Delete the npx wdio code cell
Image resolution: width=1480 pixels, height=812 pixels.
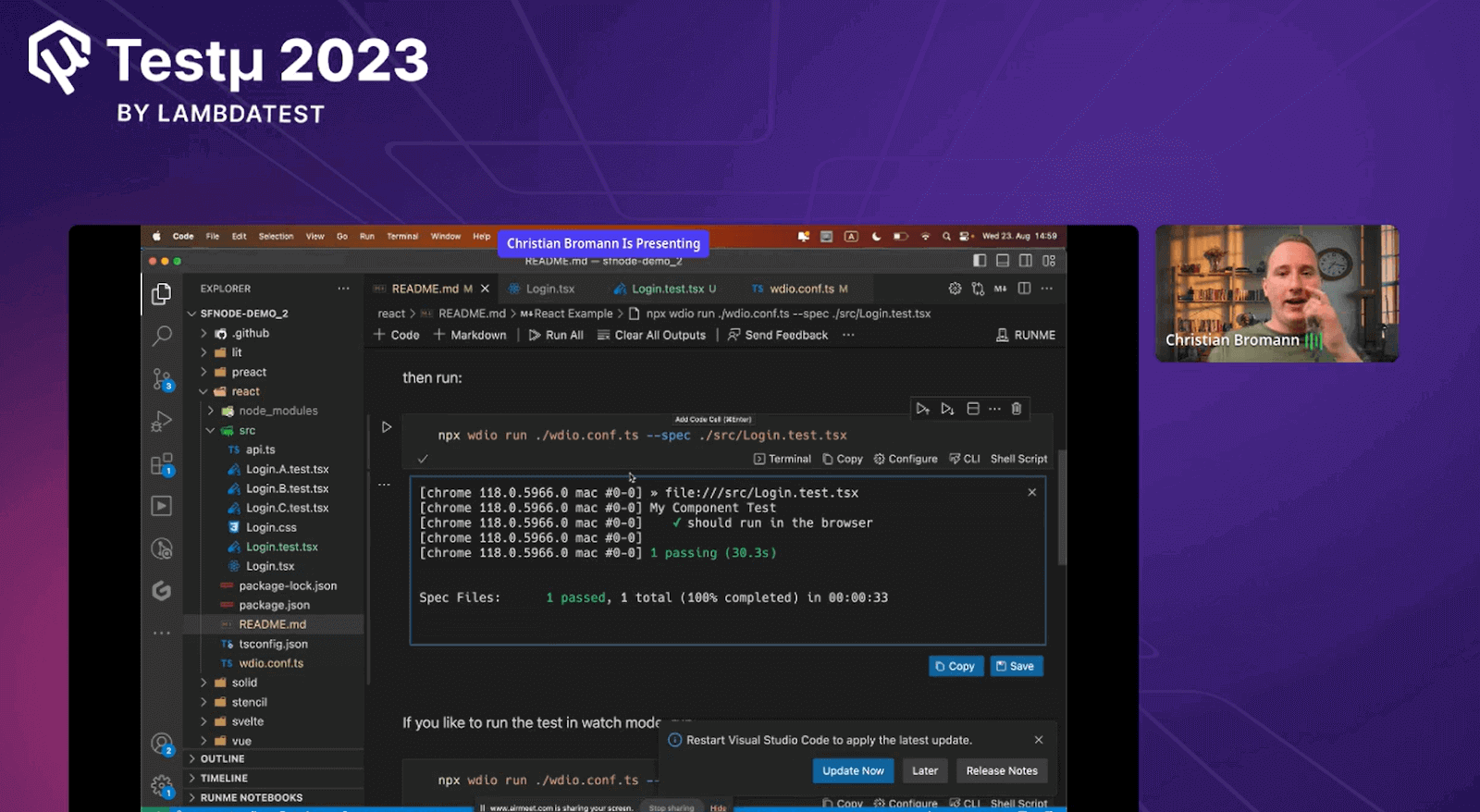pos(1017,409)
